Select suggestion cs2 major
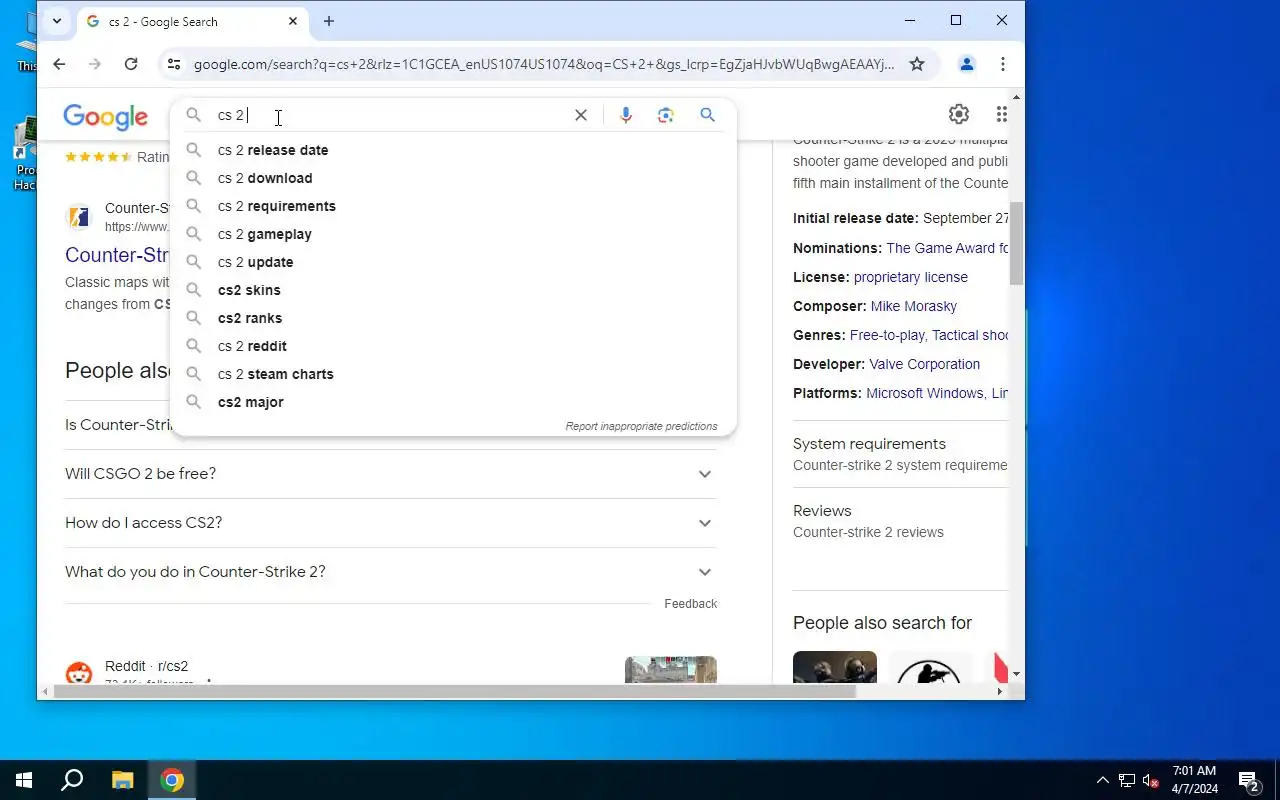Screen dimensions: 1280x800 point(454,402)
